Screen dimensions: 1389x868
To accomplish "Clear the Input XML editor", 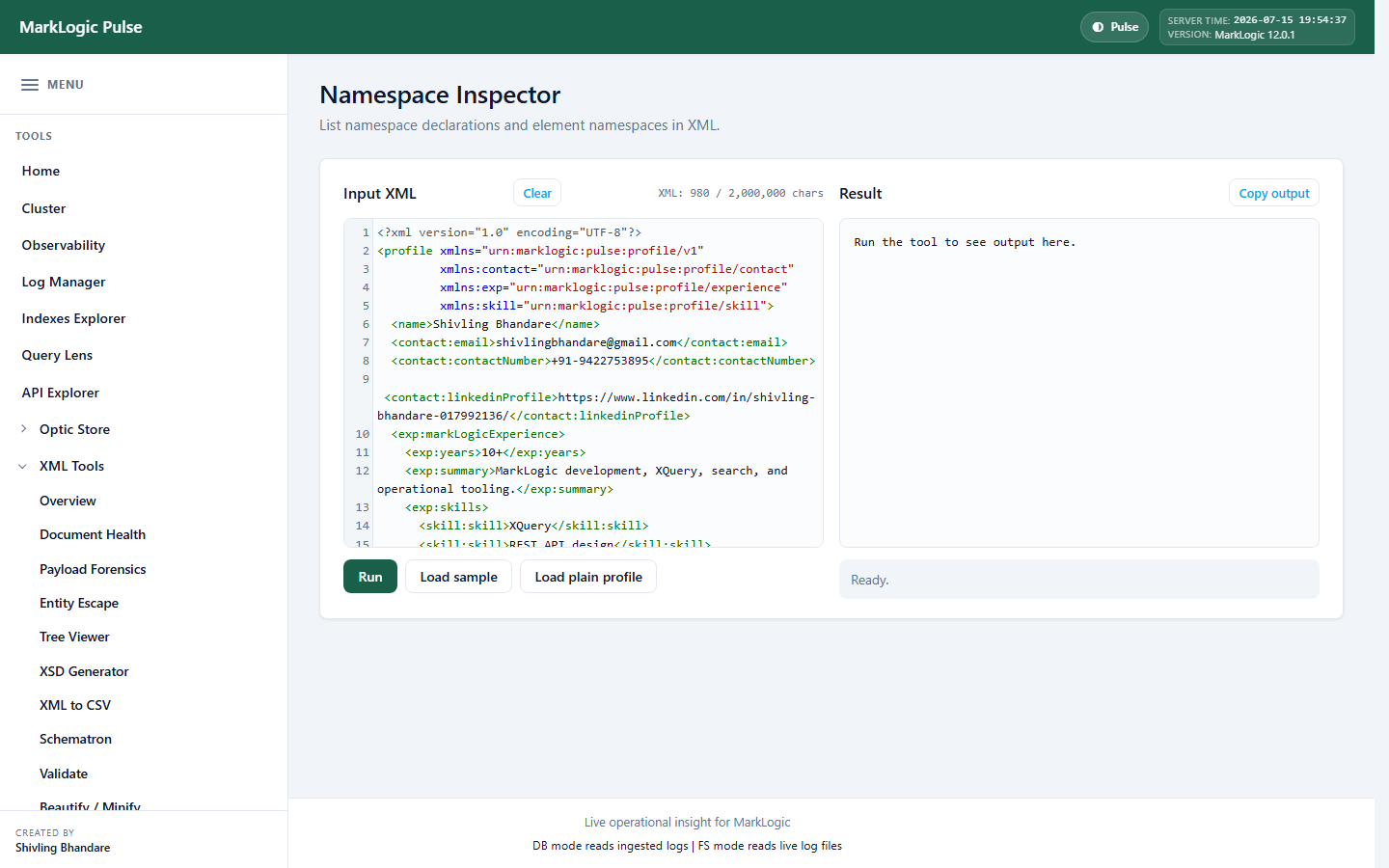I will 537,193.
